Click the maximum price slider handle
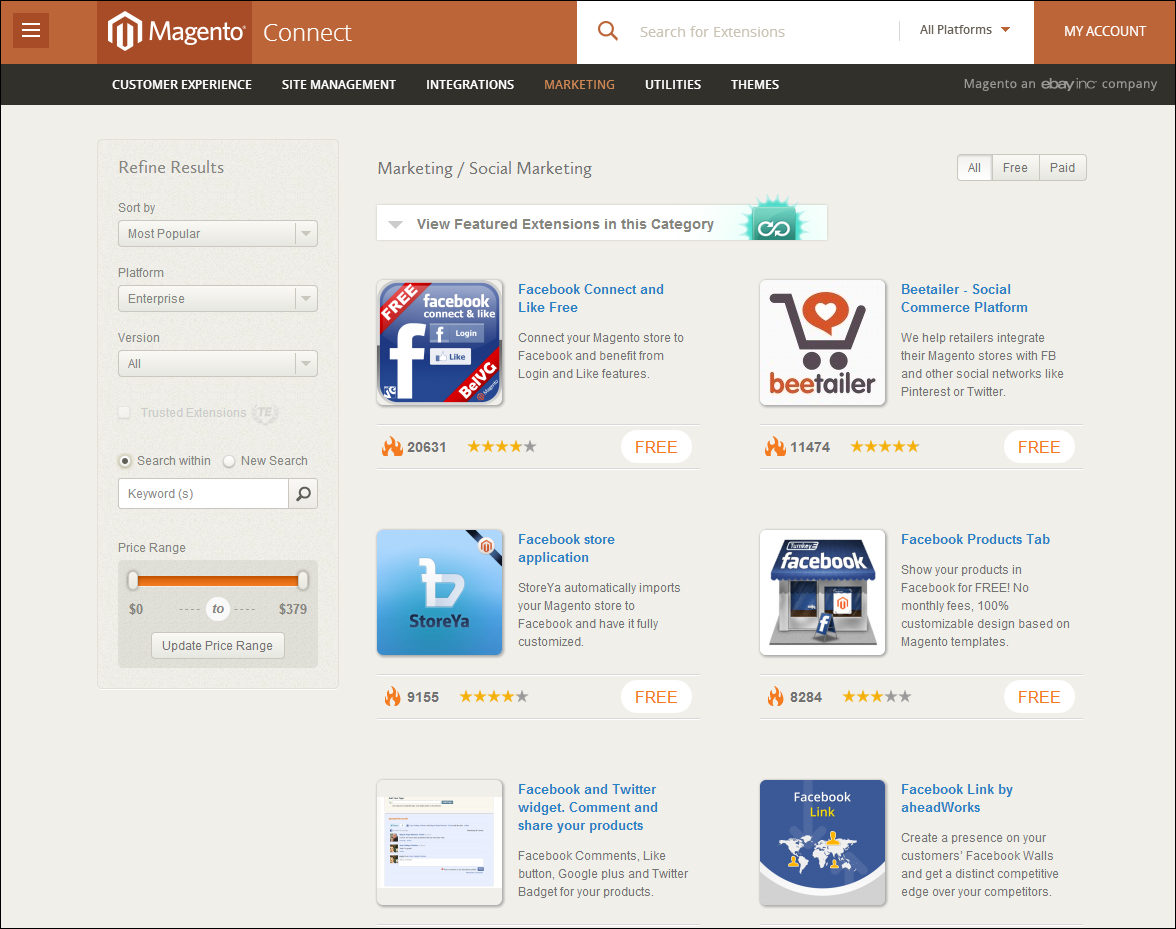 303,580
